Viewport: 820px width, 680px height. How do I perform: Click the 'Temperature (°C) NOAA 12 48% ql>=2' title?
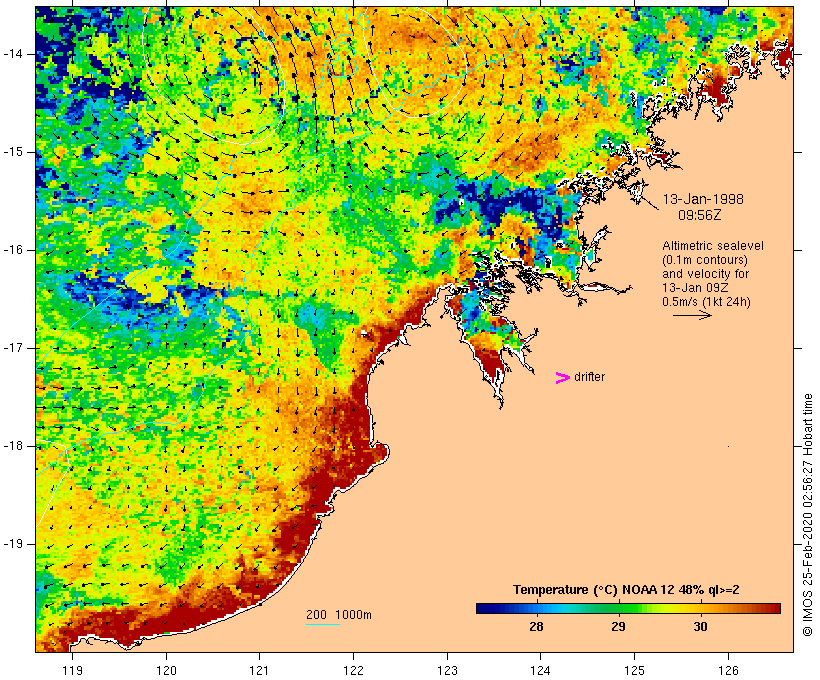click(626, 590)
